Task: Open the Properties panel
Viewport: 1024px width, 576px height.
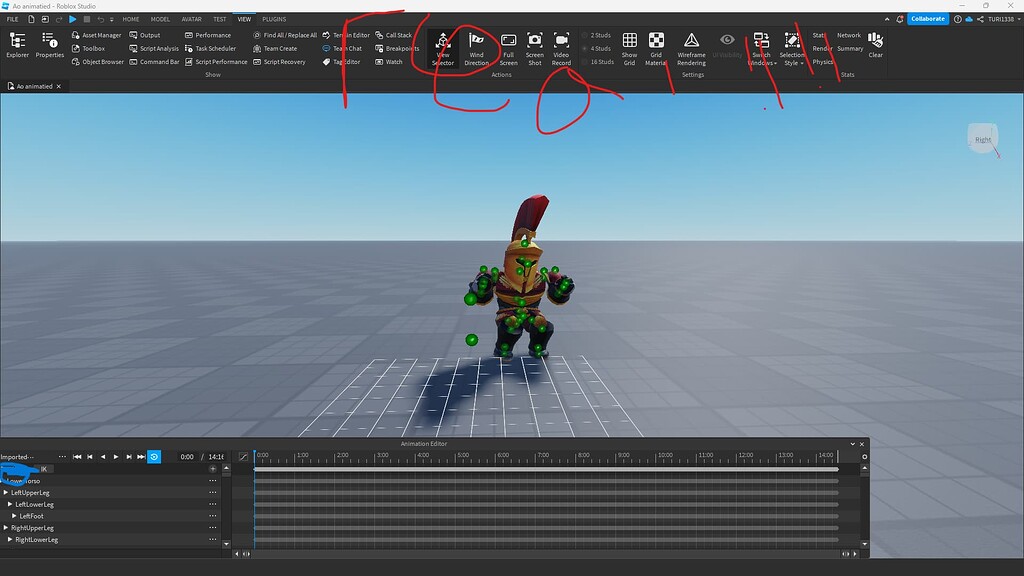Action: pos(50,41)
